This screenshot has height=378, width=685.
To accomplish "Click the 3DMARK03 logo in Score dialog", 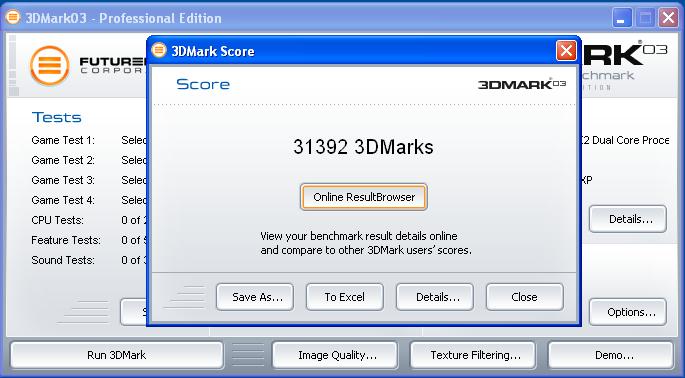I will (x=522, y=84).
